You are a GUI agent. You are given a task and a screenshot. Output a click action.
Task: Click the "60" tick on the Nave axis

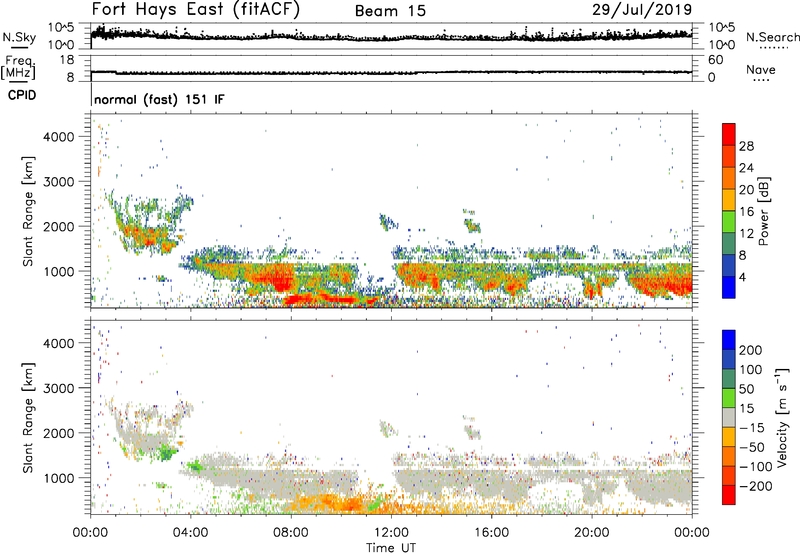(x=715, y=60)
